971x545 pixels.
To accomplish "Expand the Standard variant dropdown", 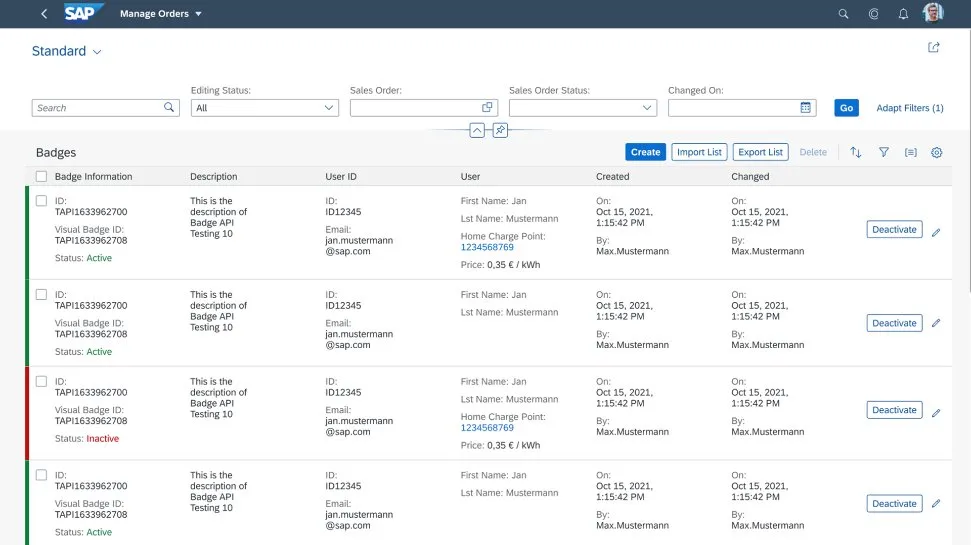I will [x=97, y=52].
